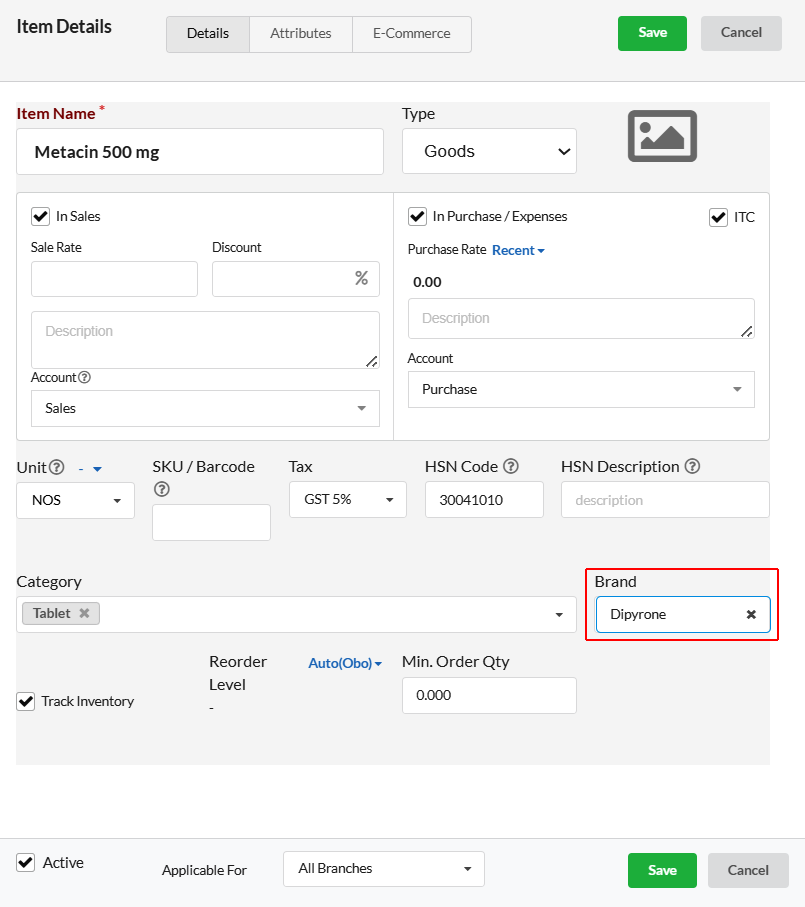Open the All Branches dropdown

click(384, 869)
